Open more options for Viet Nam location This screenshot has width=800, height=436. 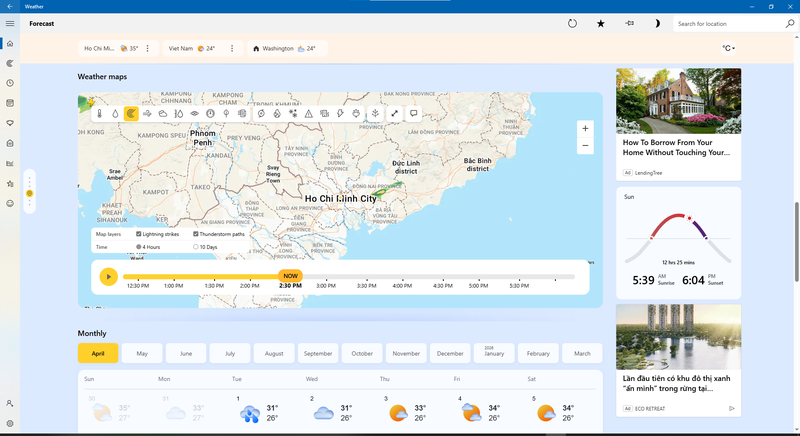tap(232, 48)
